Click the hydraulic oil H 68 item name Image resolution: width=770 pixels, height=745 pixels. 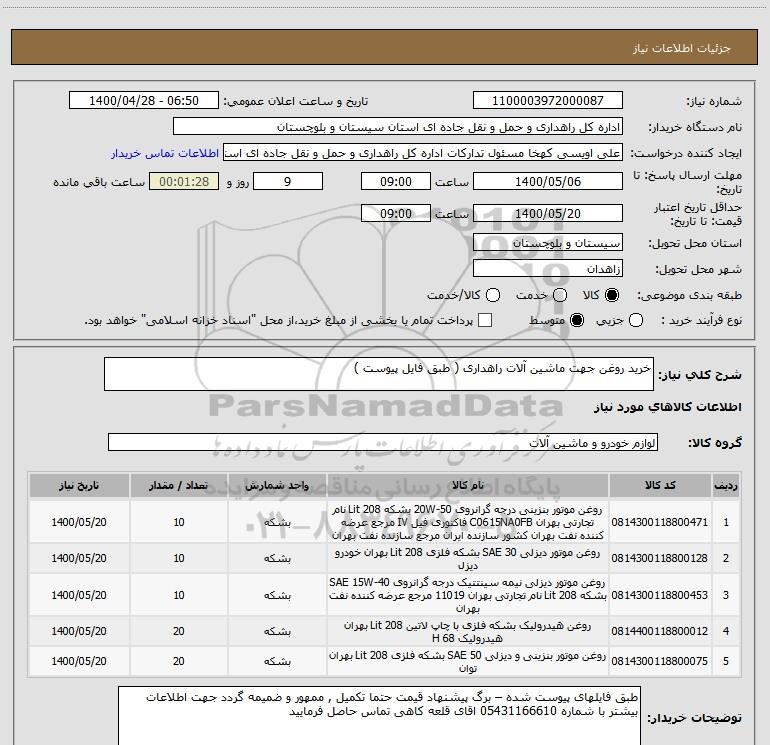coord(468,632)
